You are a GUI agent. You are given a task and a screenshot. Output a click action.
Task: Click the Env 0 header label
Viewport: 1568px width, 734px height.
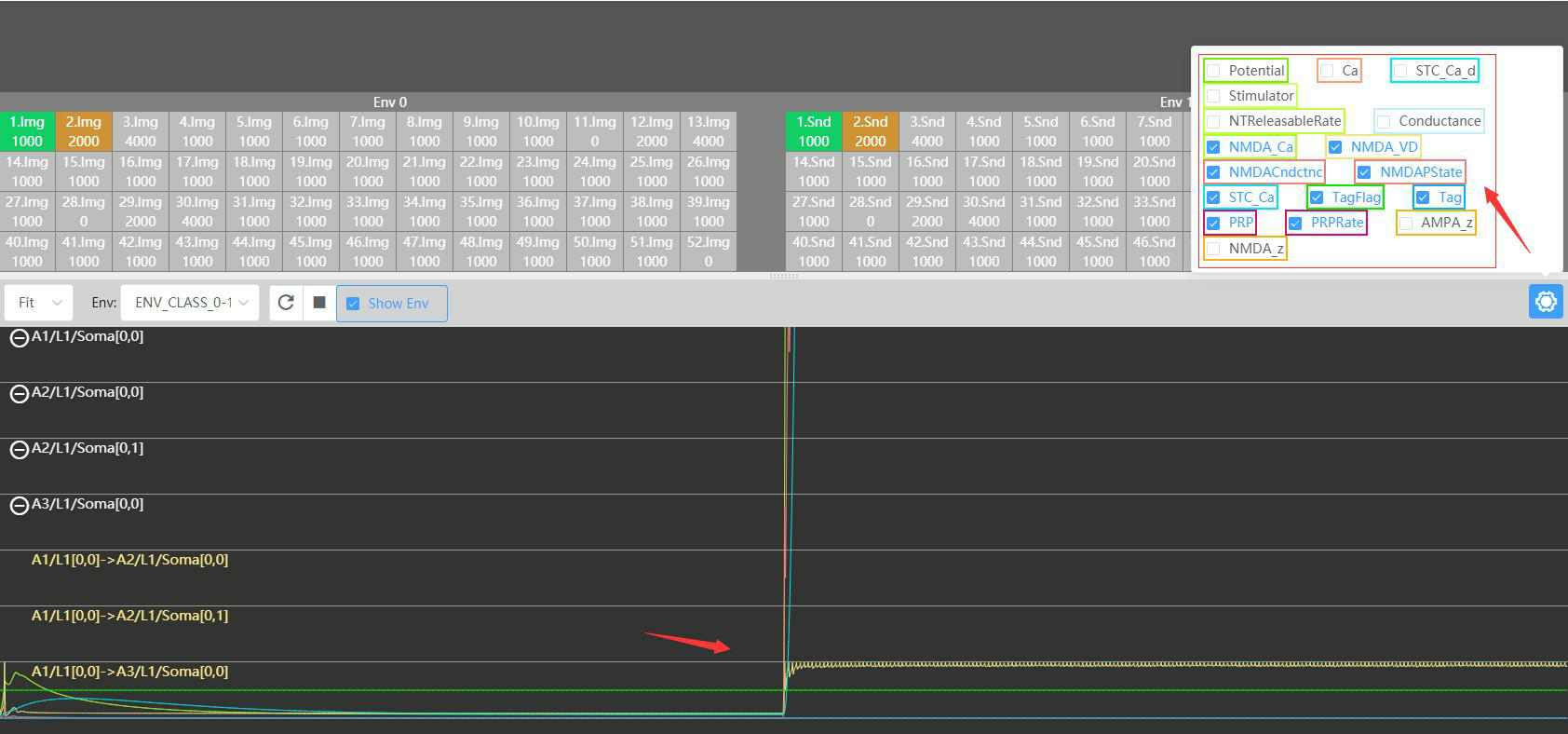point(390,102)
